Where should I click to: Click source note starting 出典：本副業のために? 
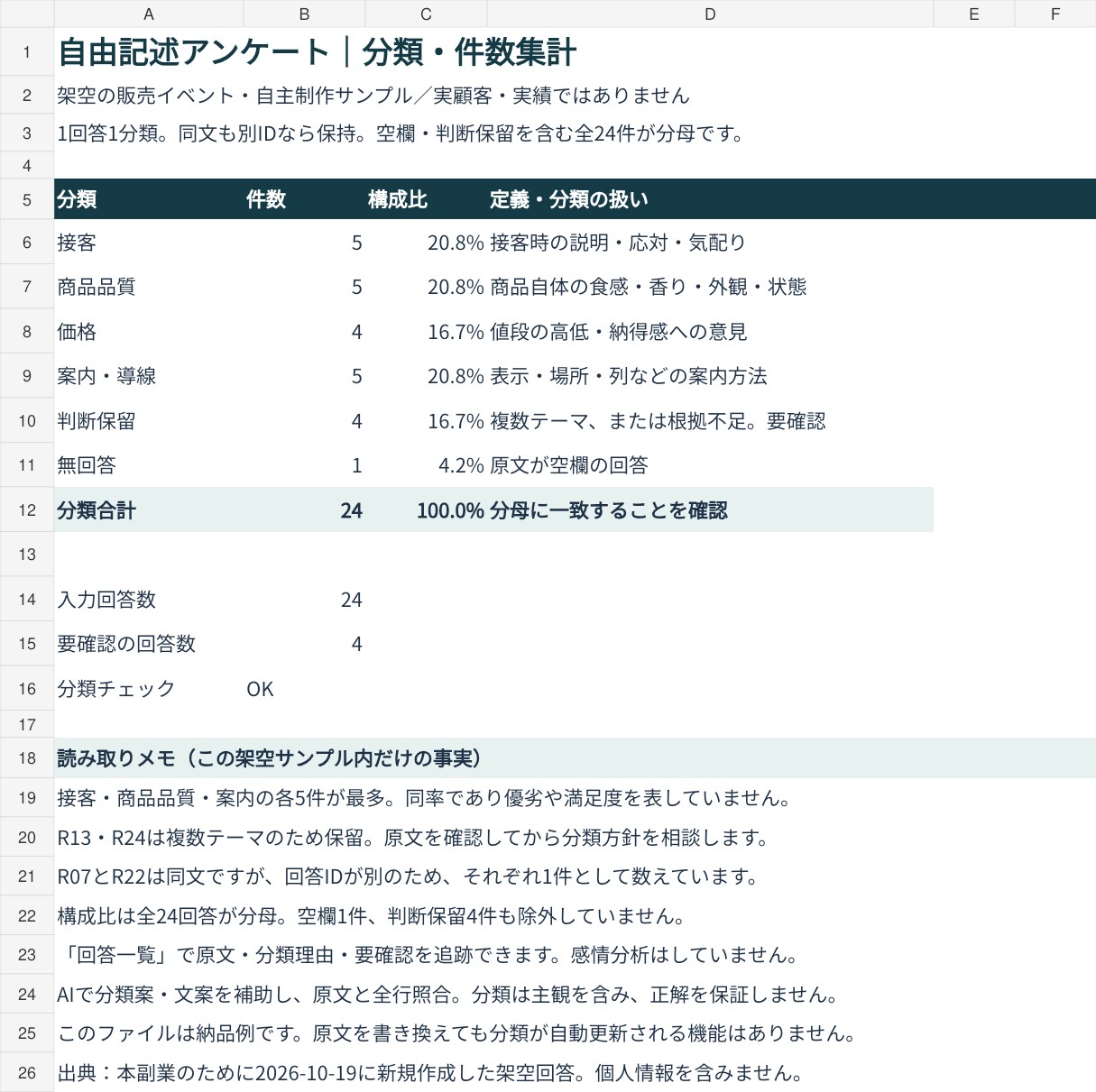(432, 1073)
